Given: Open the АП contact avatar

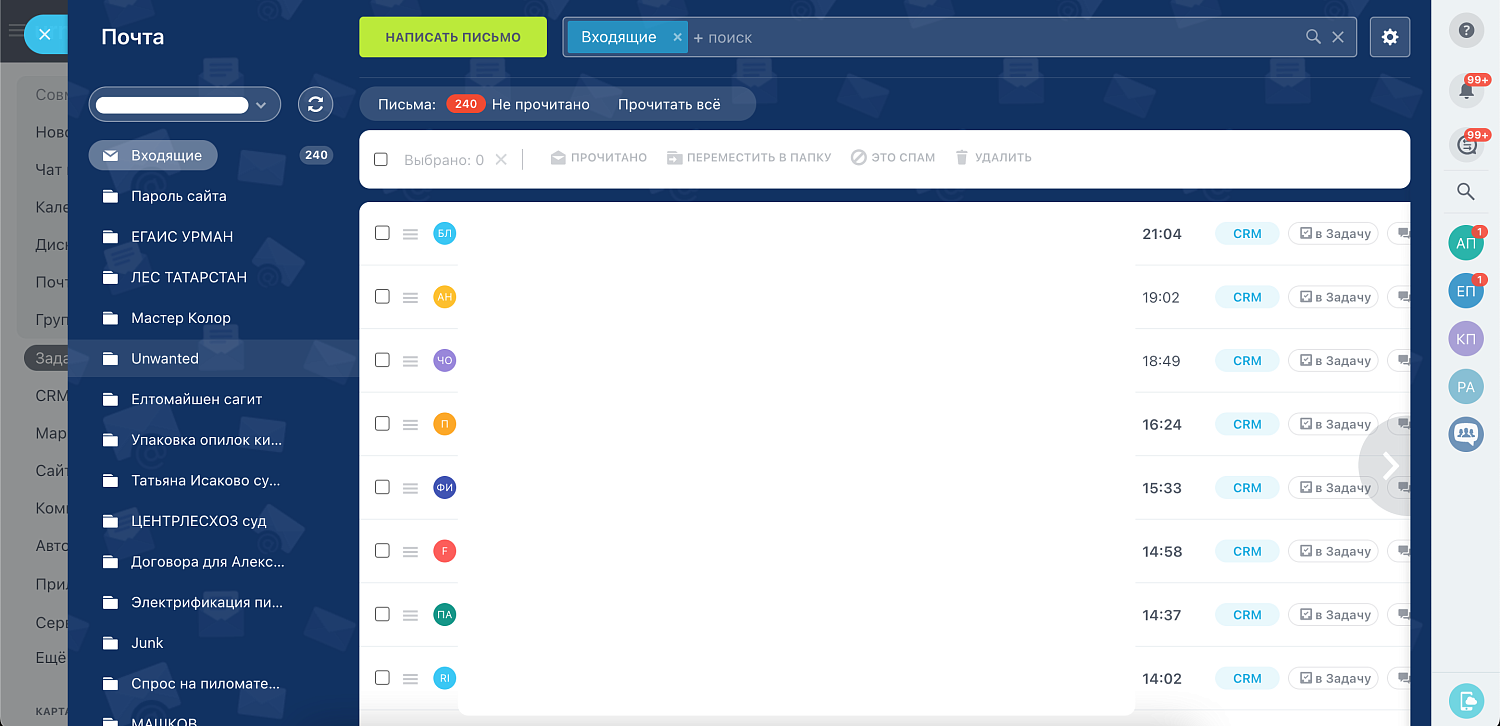Looking at the screenshot, I should (x=1465, y=242).
